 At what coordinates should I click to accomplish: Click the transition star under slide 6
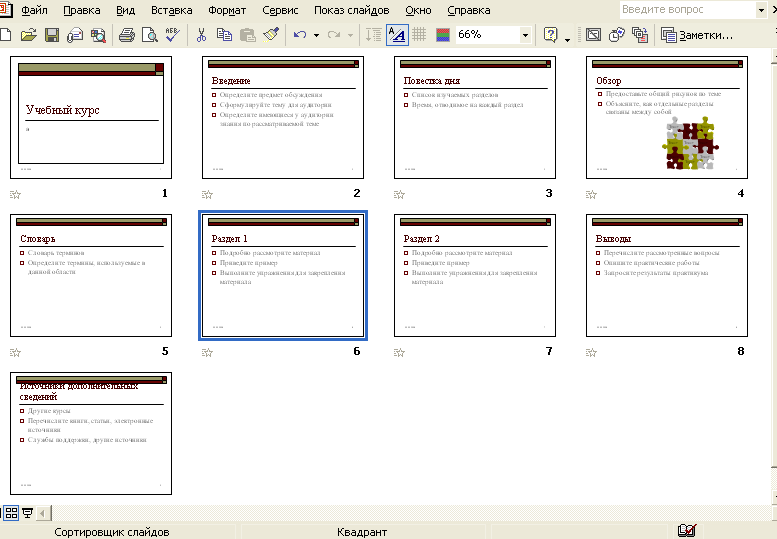pos(207,353)
